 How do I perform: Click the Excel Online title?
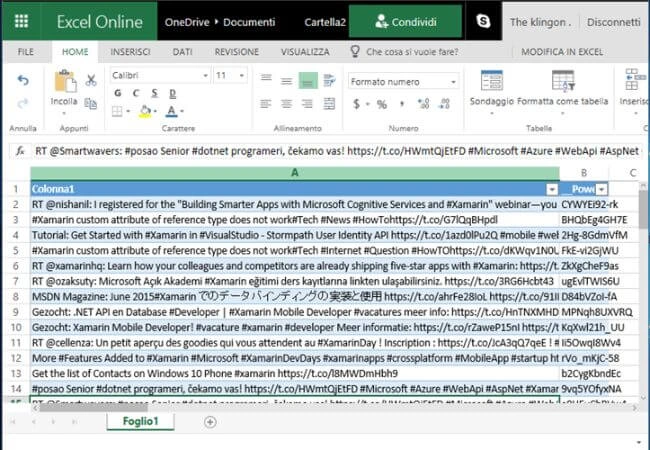99,22
